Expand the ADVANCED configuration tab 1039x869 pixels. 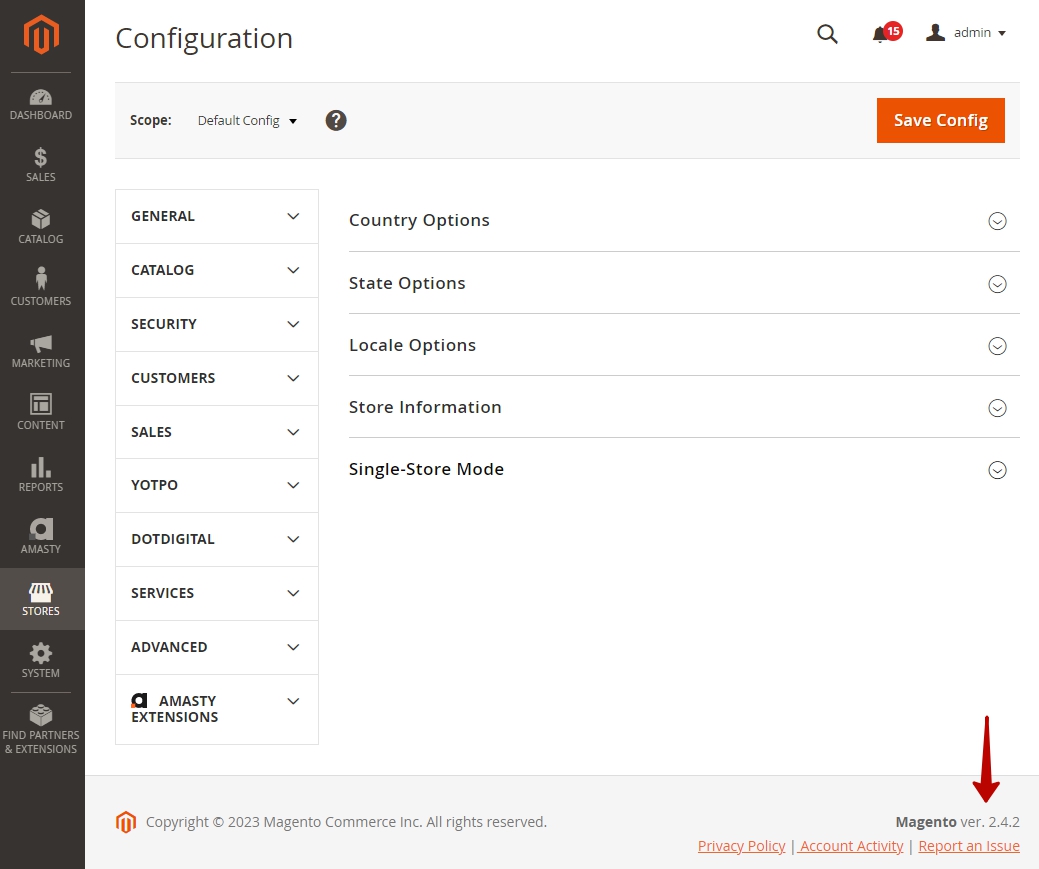pos(217,647)
